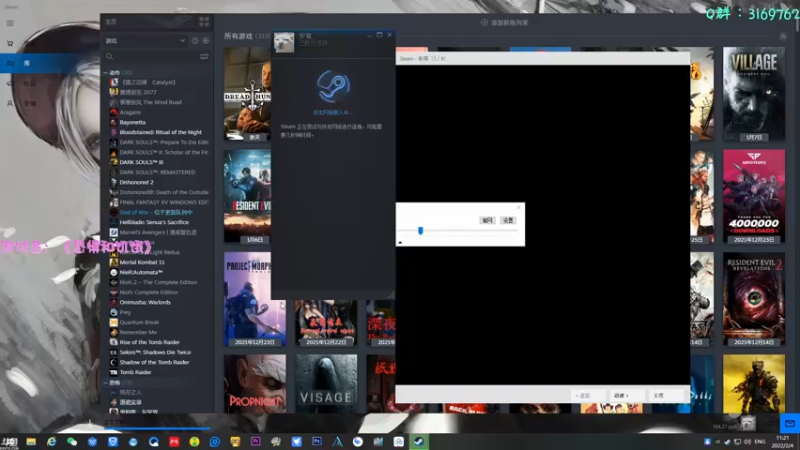This screenshot has width=800, height=450.
Task: Click the friend avatar in friends window
Action: coord(284,42)
